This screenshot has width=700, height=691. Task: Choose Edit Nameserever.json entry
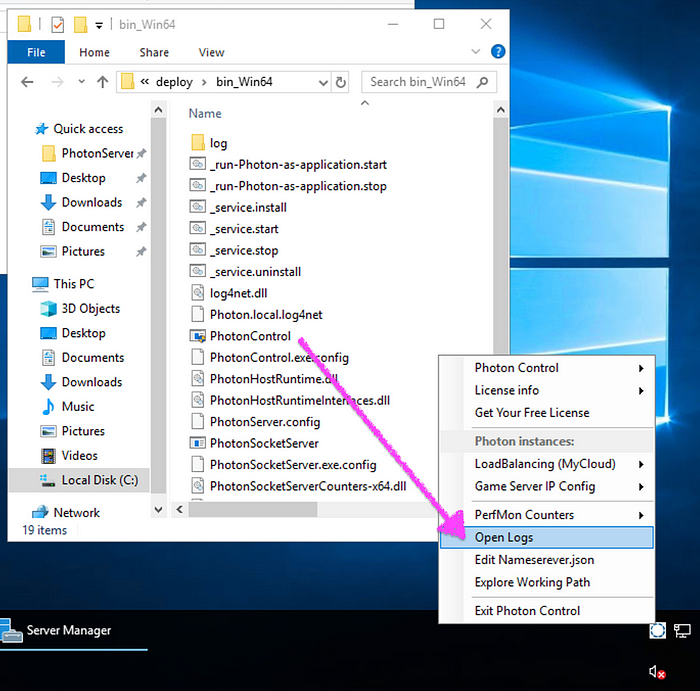[x=546, y=560]
